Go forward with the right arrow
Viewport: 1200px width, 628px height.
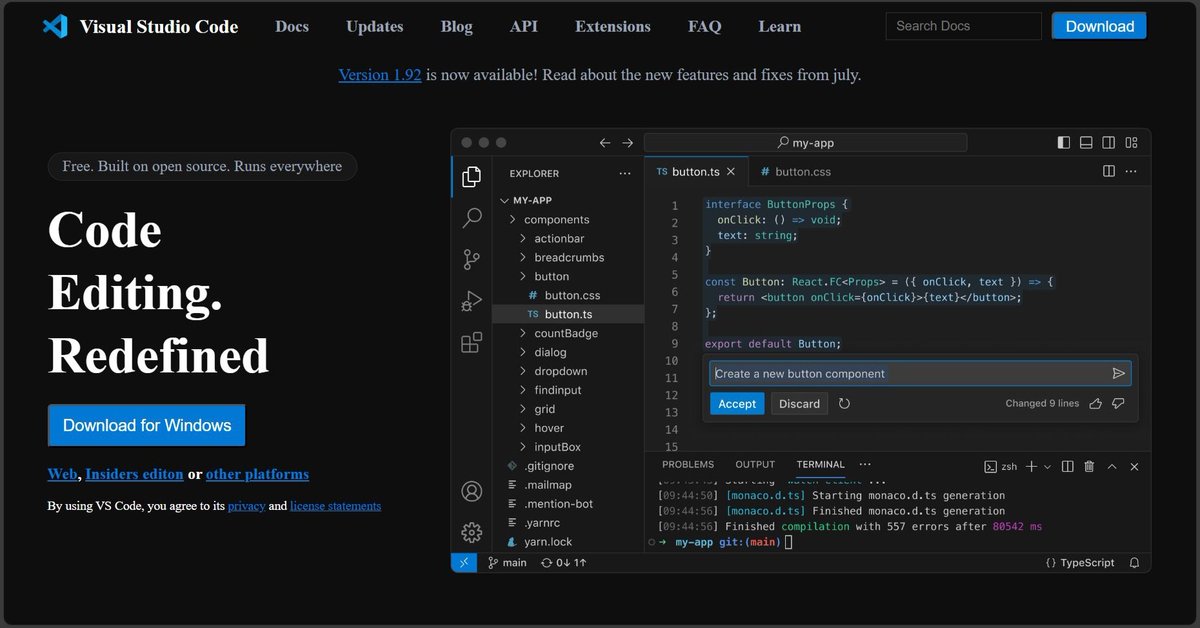[628, 143]
